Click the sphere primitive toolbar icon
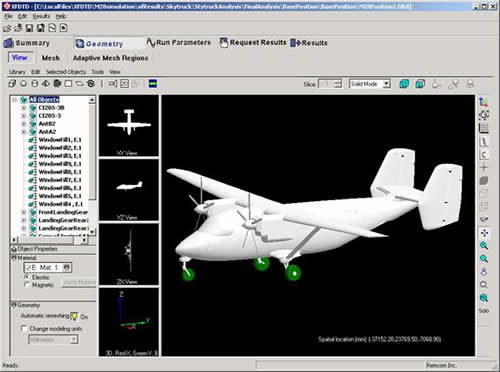The height and width of the screenshot is (372, 500). tap(23, 83)
